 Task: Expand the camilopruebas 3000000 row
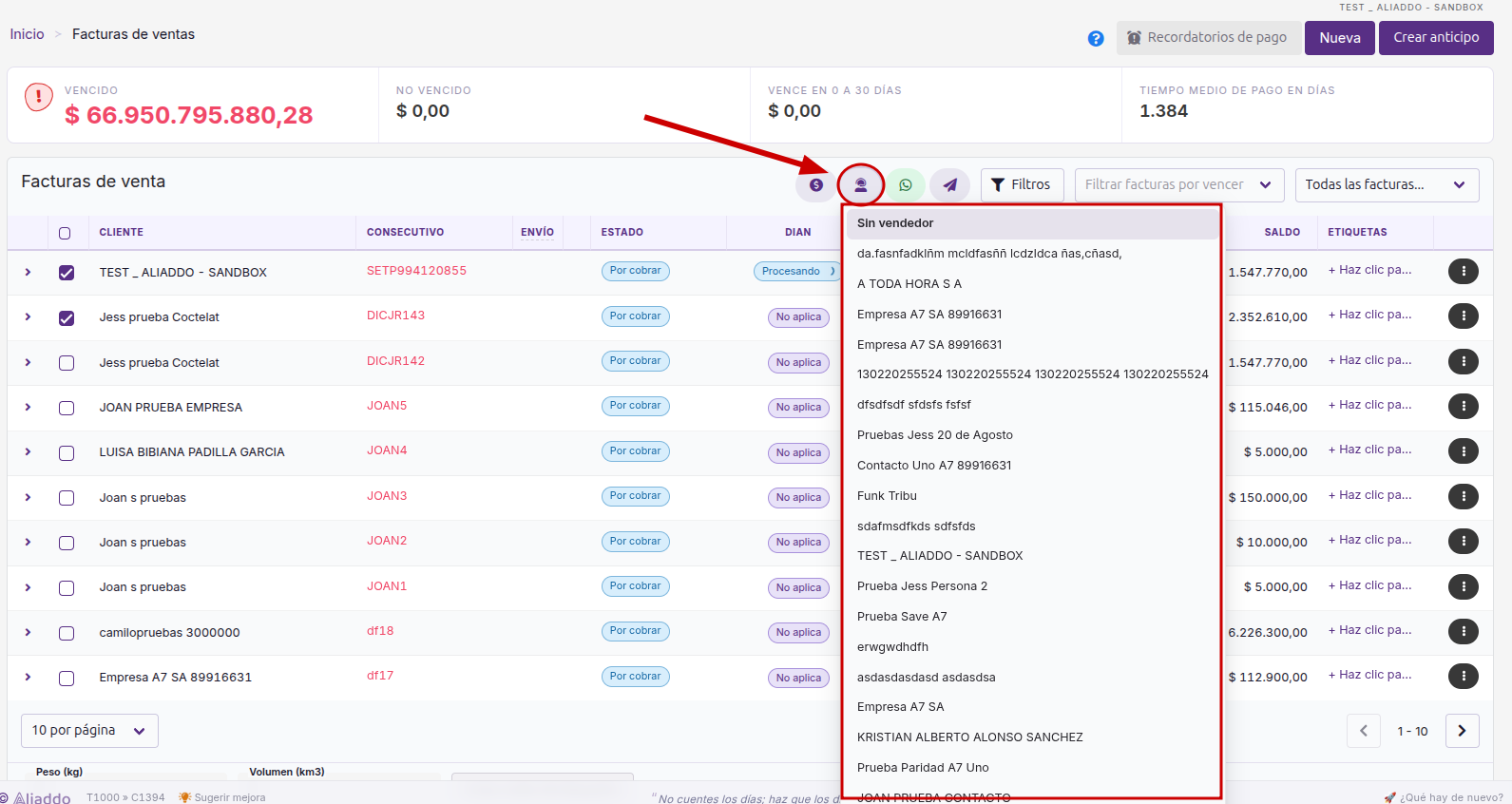tap(28, 632)
